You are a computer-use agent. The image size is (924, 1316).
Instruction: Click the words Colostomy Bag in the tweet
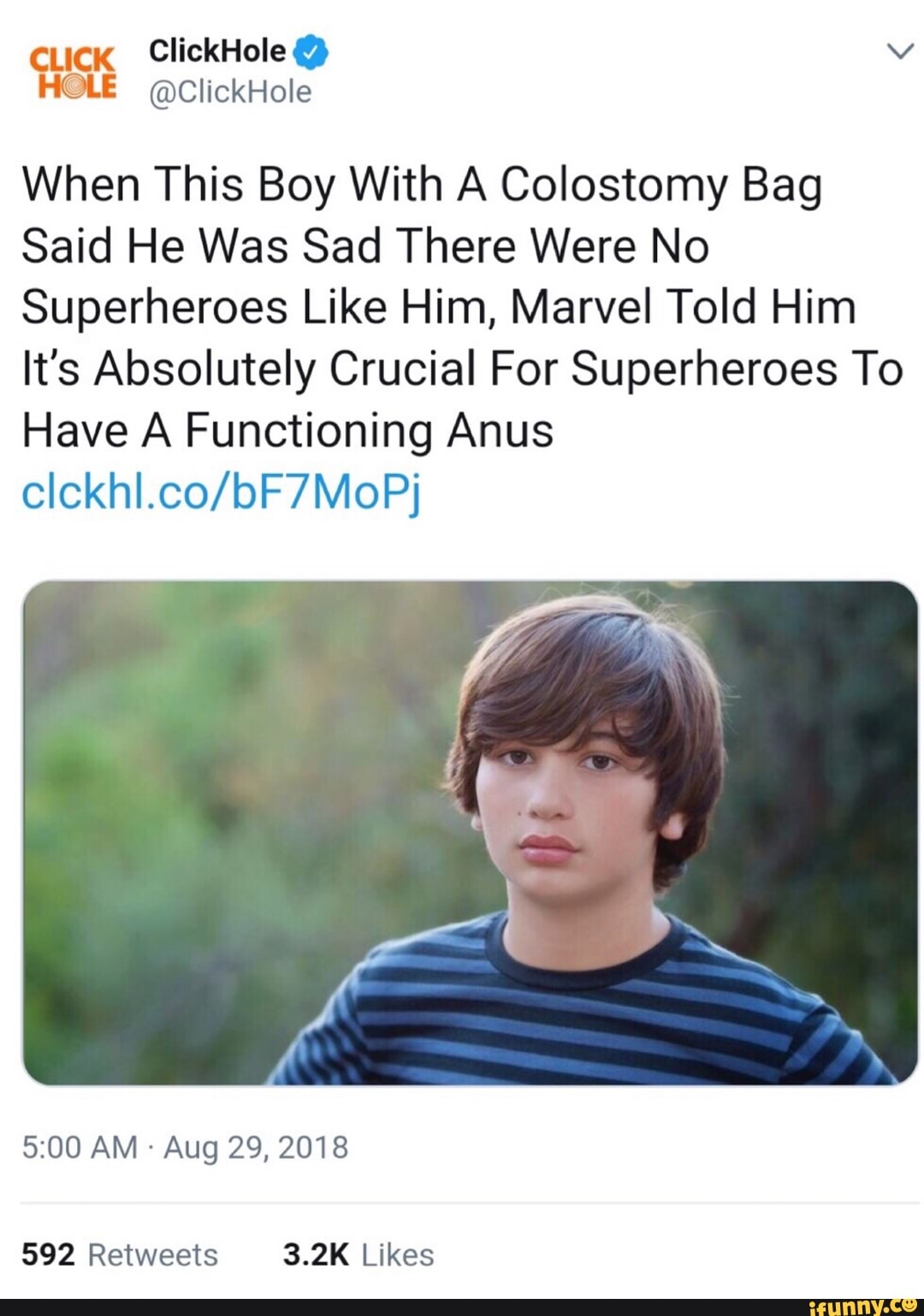660,185
